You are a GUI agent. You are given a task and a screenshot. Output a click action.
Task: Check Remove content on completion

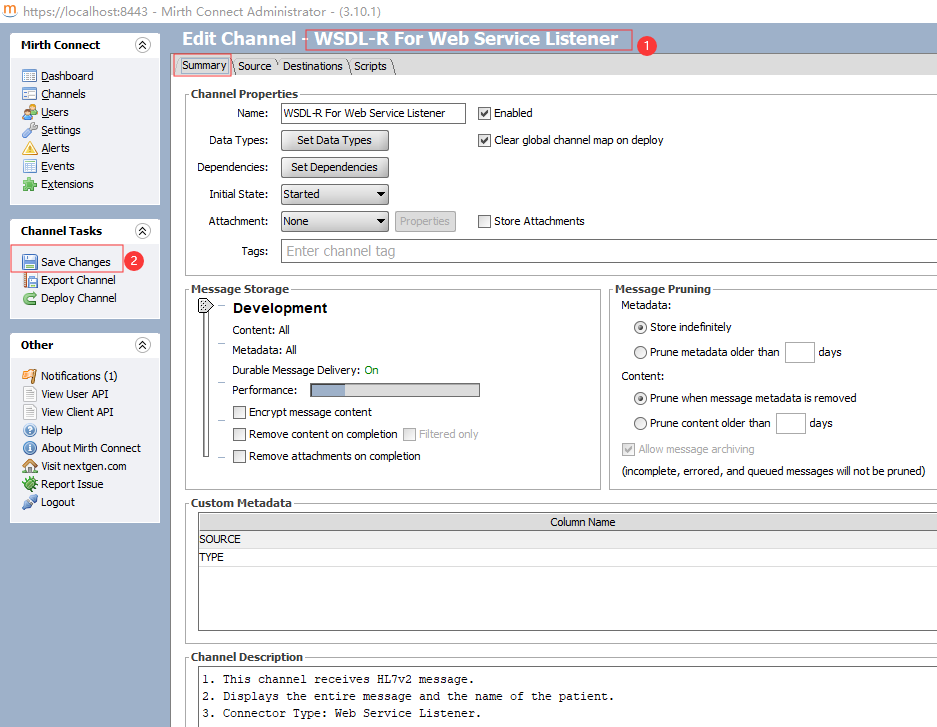click(239, 434)
